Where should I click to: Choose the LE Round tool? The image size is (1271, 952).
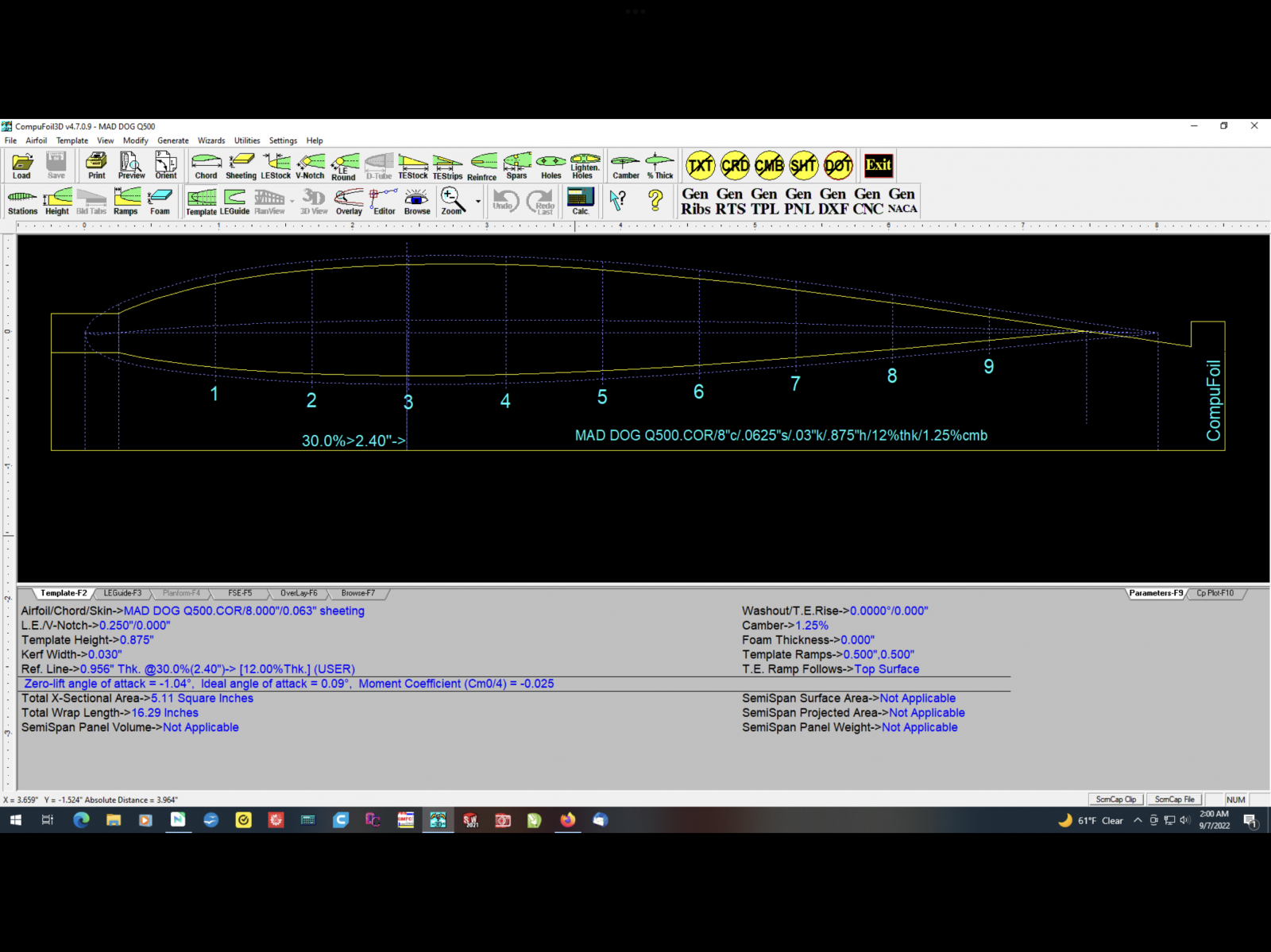344,166
